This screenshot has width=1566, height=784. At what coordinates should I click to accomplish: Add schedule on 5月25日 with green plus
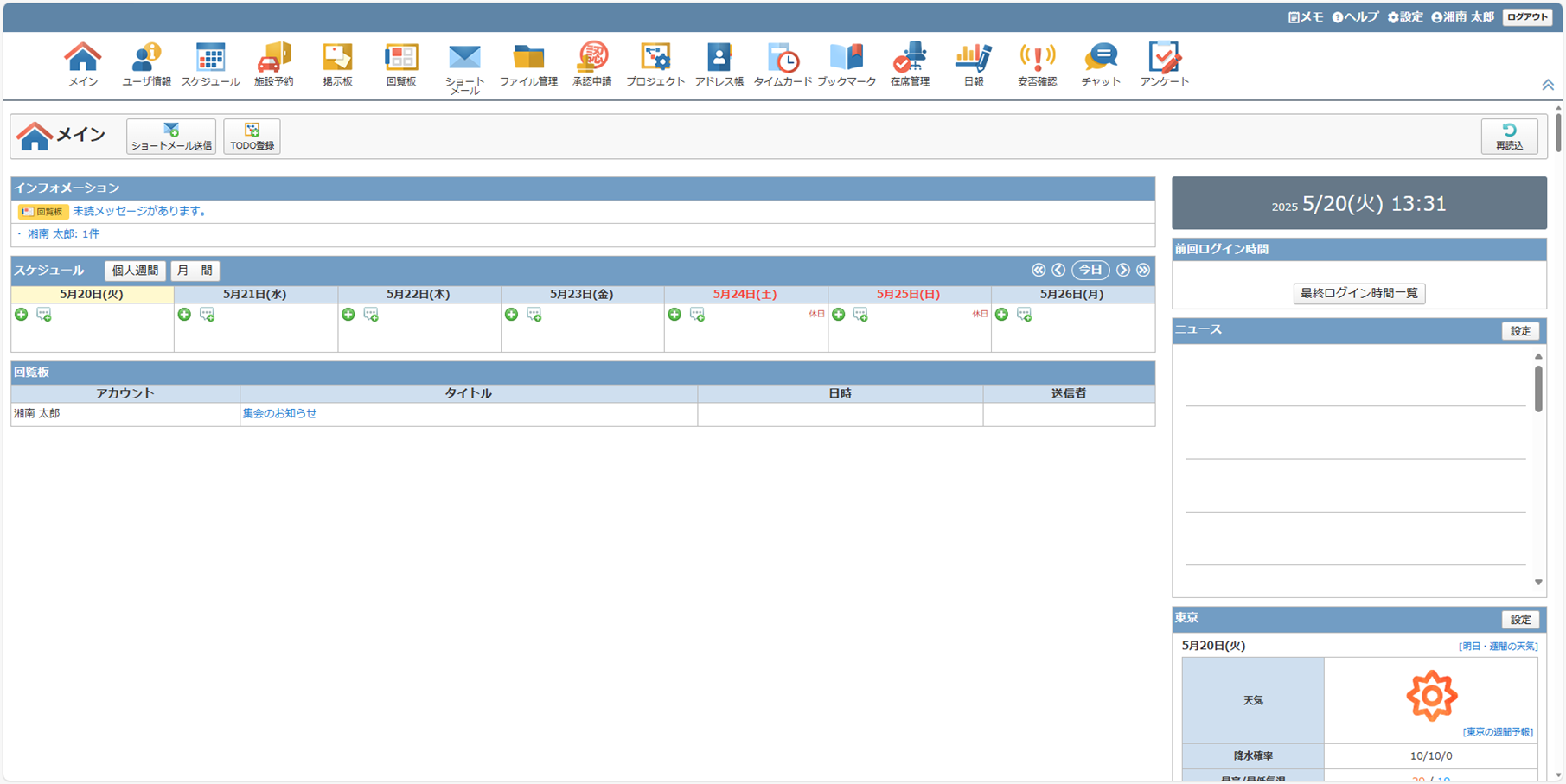click(x=838, y=315)
